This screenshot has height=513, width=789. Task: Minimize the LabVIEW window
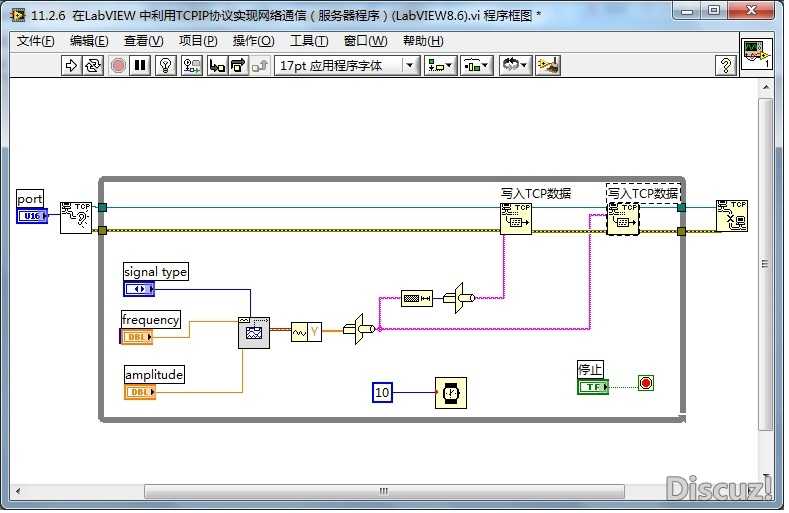click(688, 11)
